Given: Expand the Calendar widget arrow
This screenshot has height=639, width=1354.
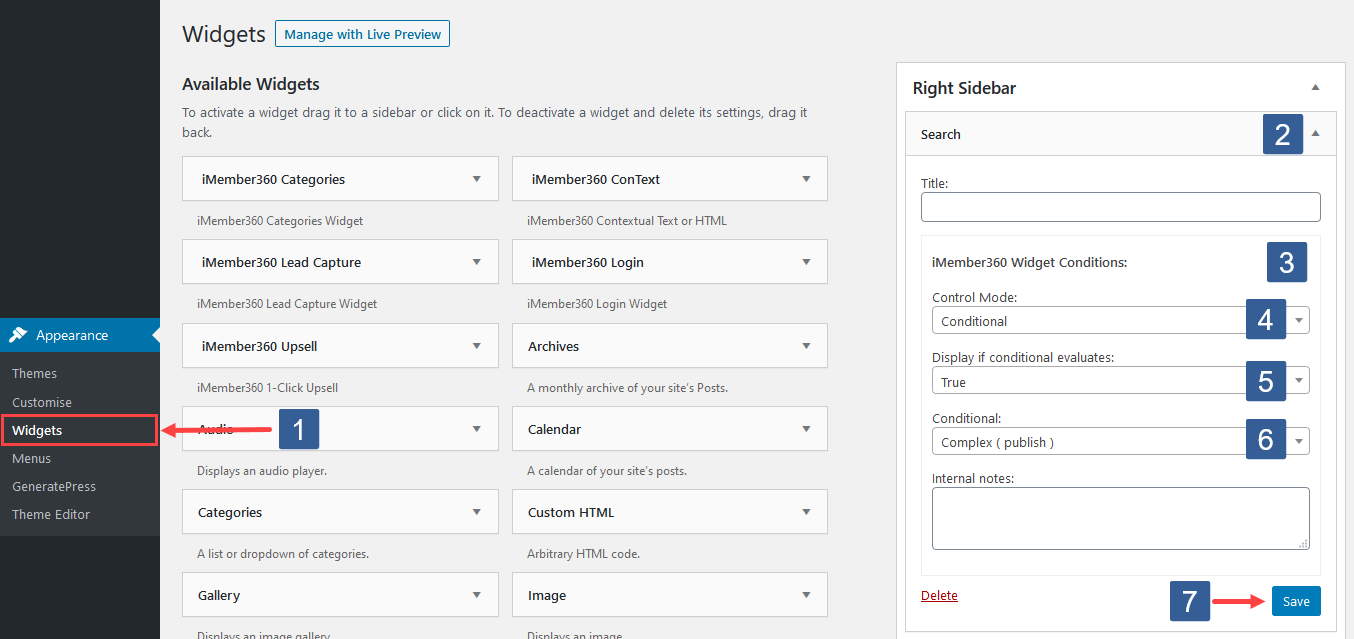Looking at the screenshot, I should [806, 428].
